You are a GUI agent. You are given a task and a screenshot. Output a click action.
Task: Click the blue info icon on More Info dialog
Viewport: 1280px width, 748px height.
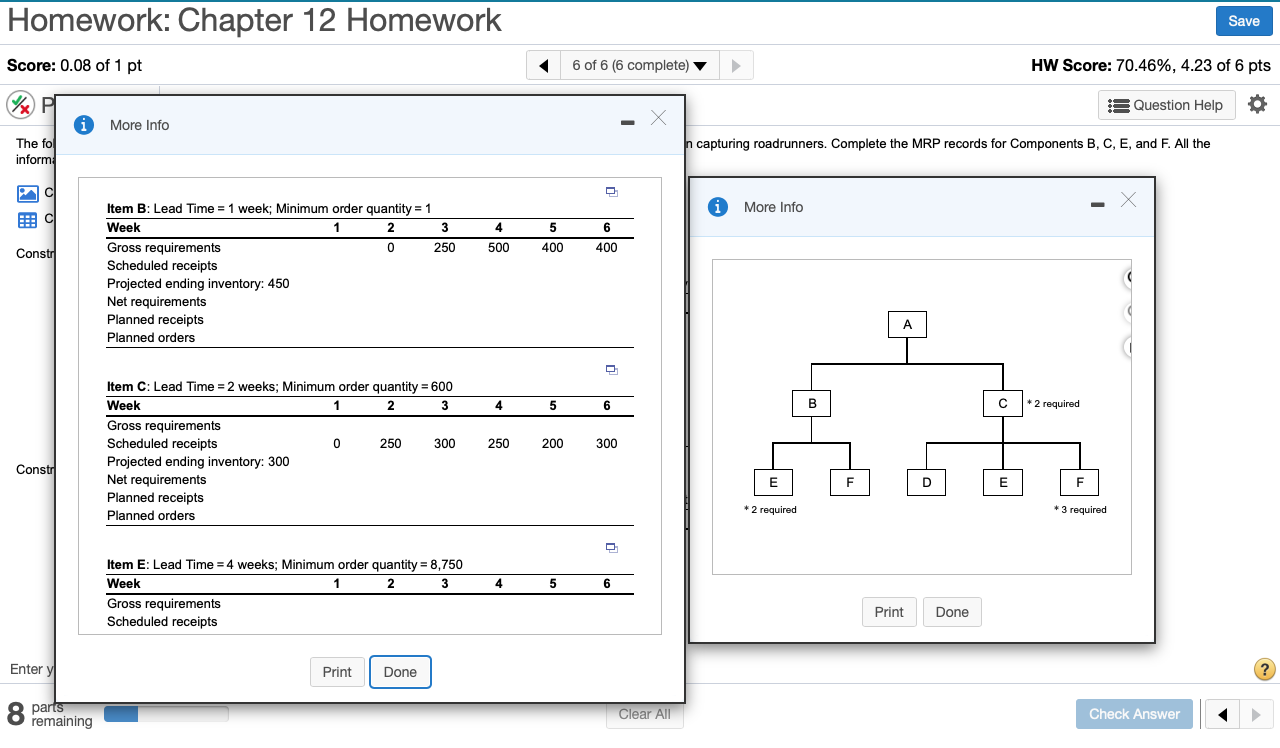(x=83, y=125)
